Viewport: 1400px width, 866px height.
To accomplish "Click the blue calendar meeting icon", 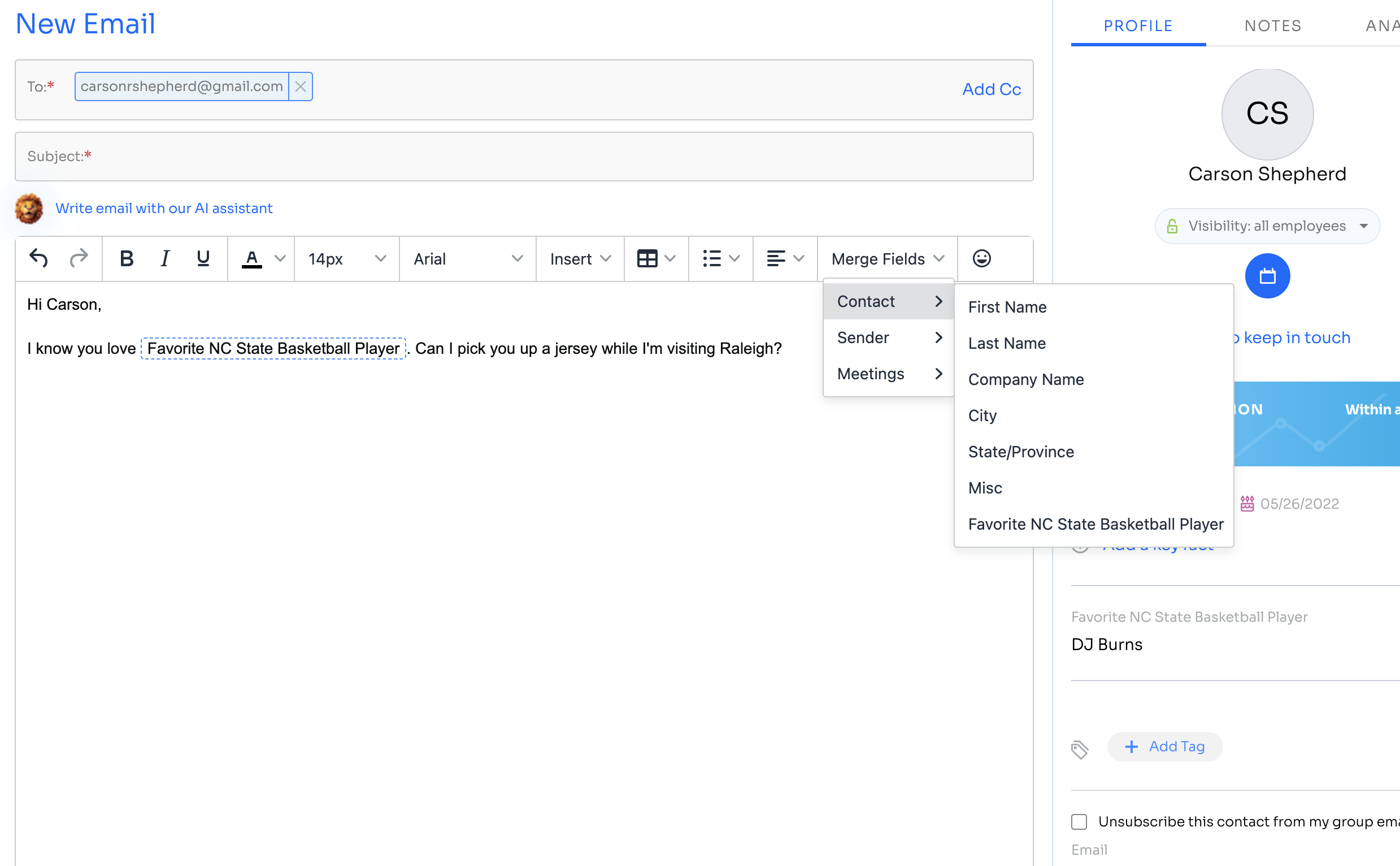I will pos(1267,276).
